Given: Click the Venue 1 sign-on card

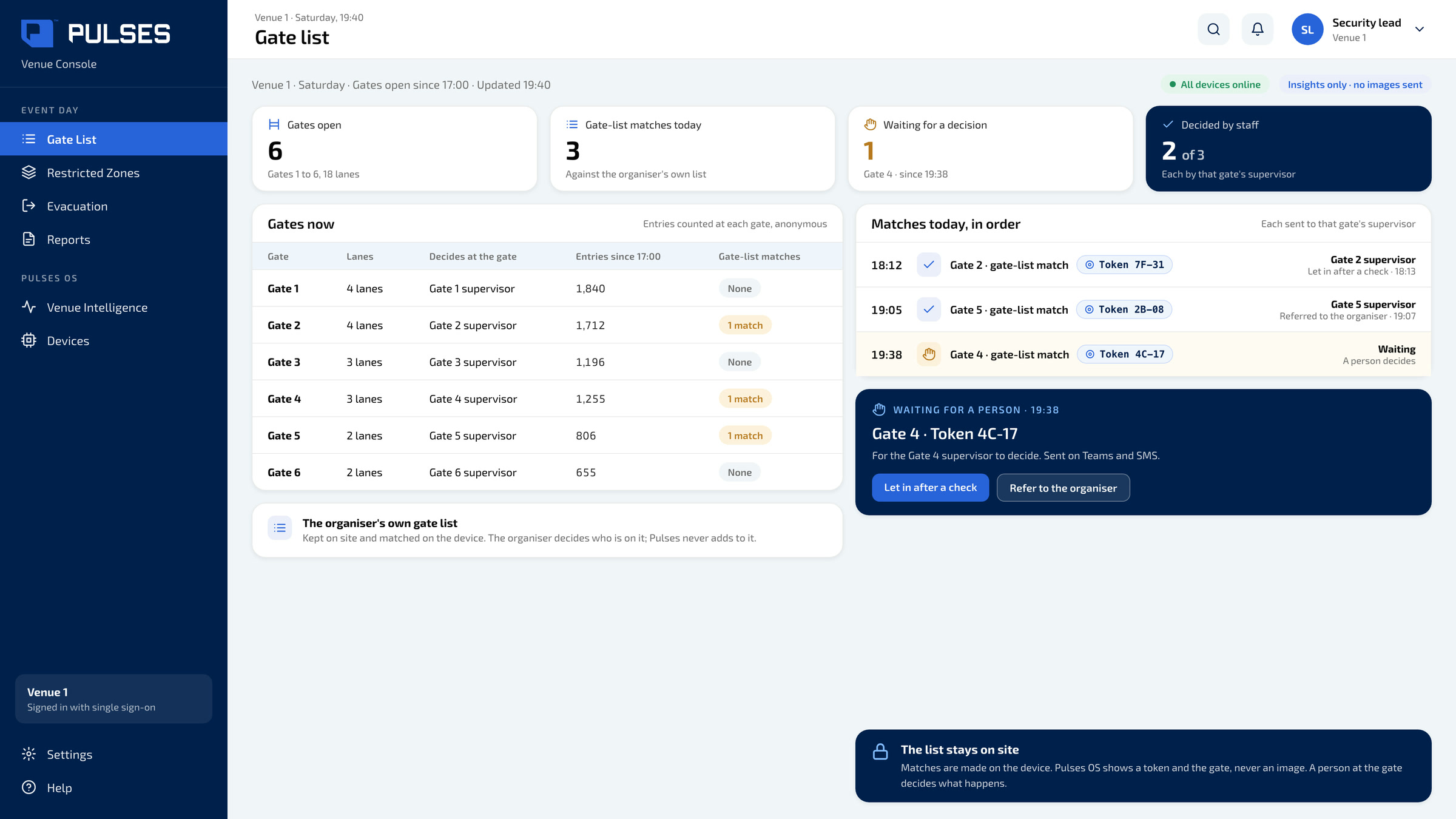Looking at the screenshot, I should tap(113, 698).
